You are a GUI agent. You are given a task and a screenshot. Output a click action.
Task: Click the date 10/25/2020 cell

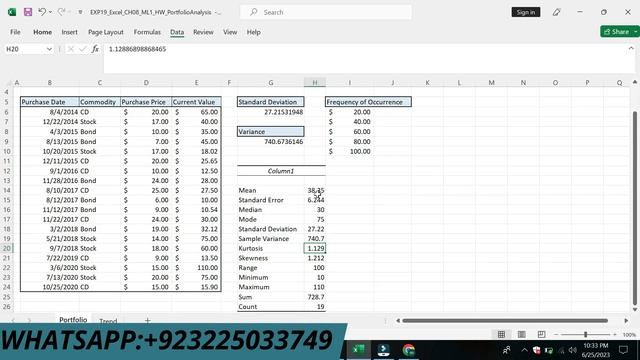pos(49,287)
